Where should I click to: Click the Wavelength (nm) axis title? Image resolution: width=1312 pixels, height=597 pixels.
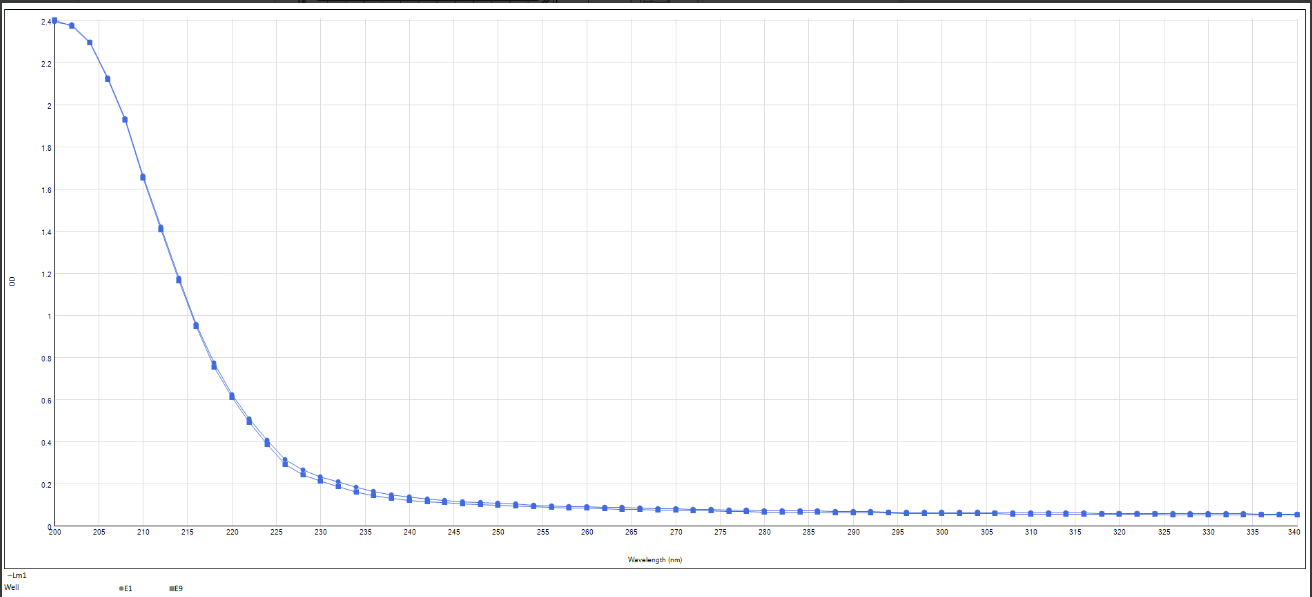[x=655, y=559]
